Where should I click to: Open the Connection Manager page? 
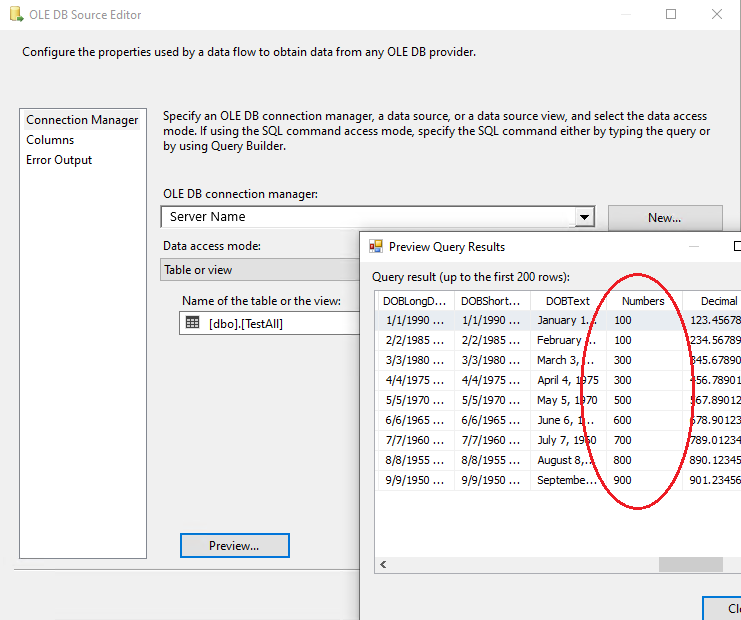(x=82, y=120)
